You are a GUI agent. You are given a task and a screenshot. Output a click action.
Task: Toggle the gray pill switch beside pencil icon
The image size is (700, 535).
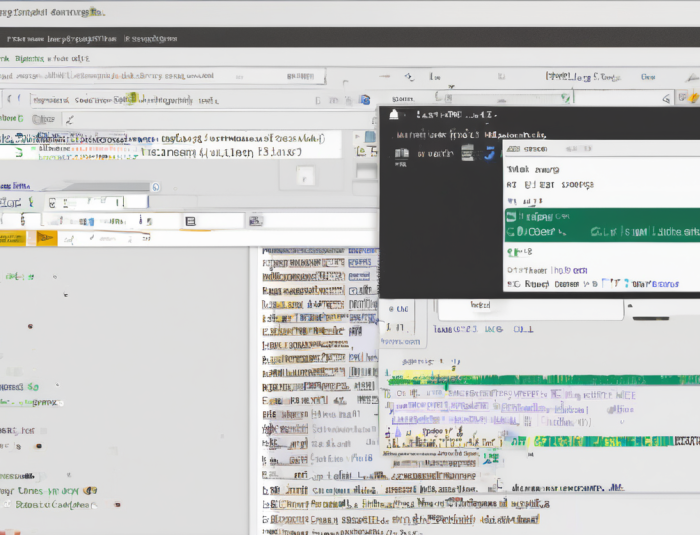43,119
